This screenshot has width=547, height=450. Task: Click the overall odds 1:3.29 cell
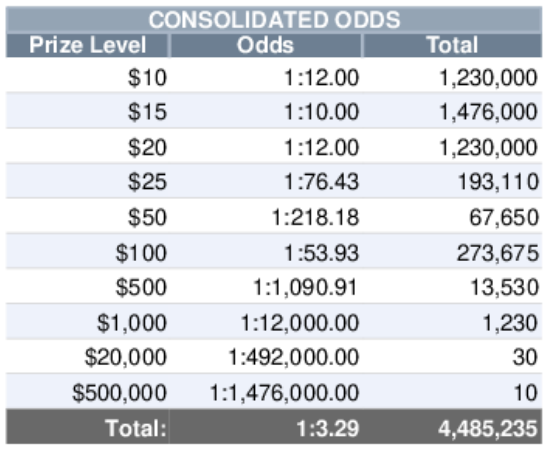[x=266, y=427]
